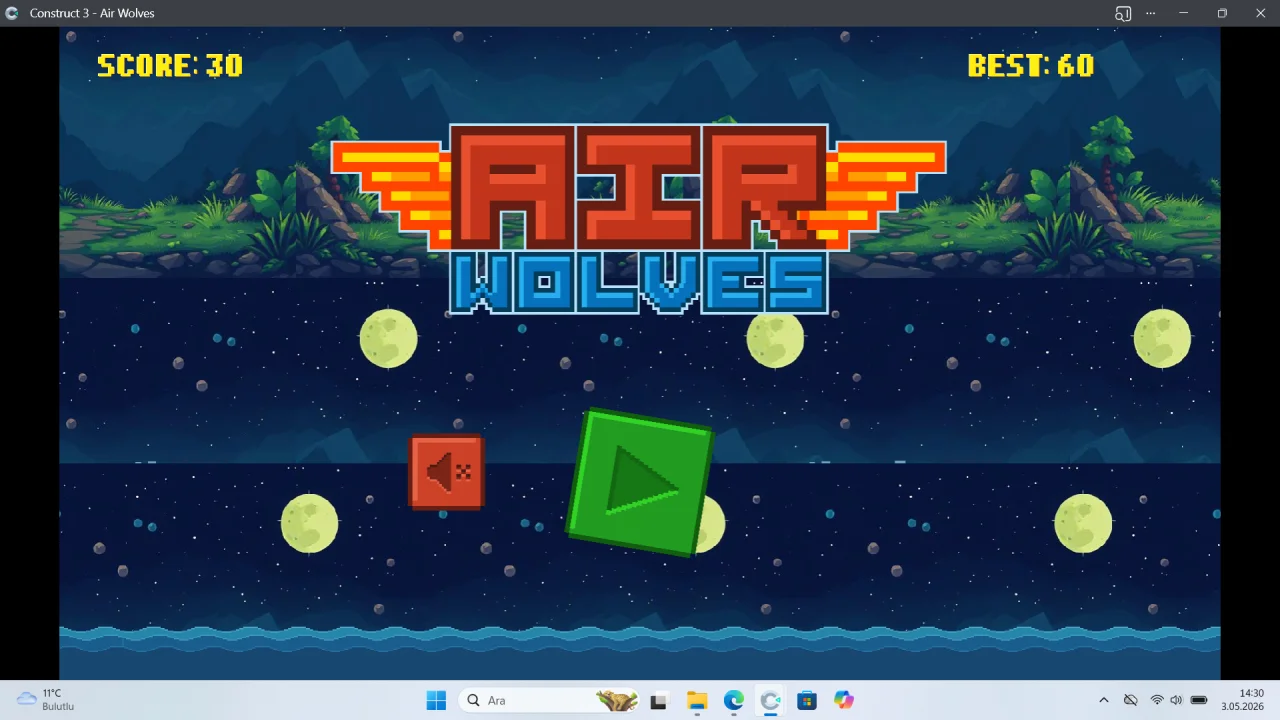
Task: Show hidden tray icons chevron
Action: coord(1104,700)
